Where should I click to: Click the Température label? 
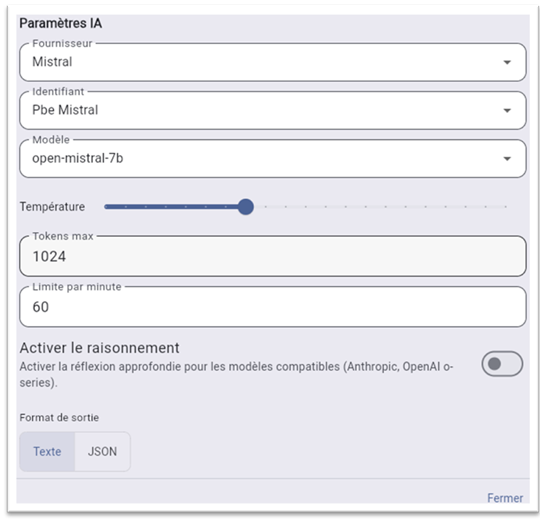tap(52, 207)
